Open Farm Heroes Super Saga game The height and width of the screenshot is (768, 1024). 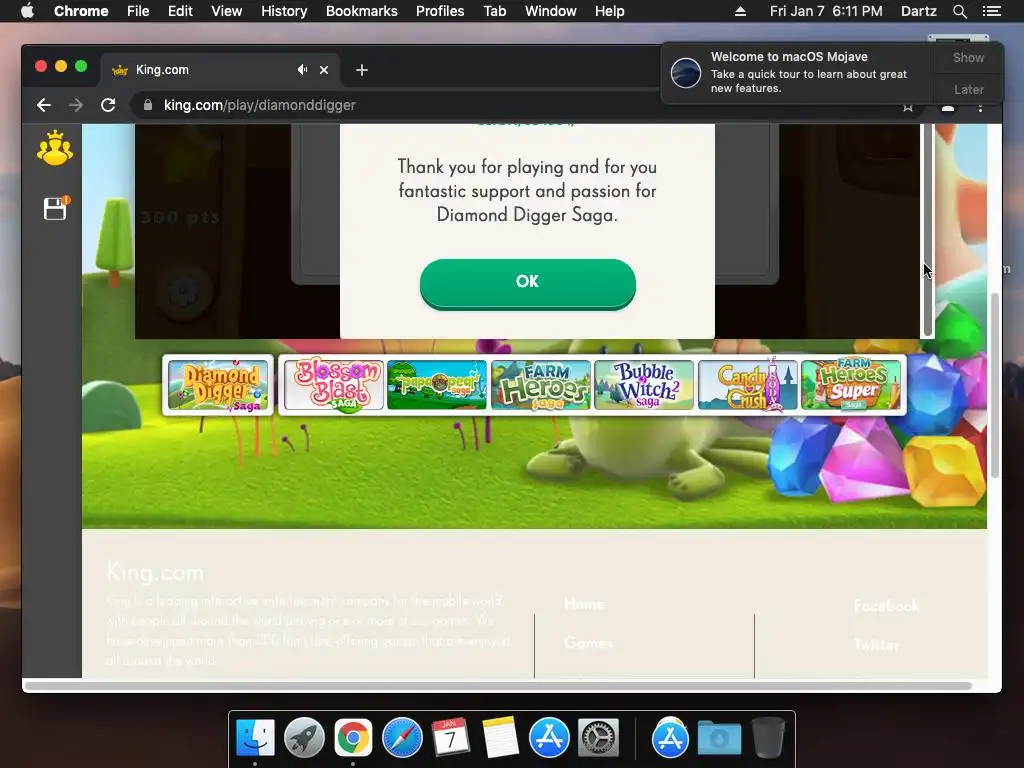click(851, 385)
